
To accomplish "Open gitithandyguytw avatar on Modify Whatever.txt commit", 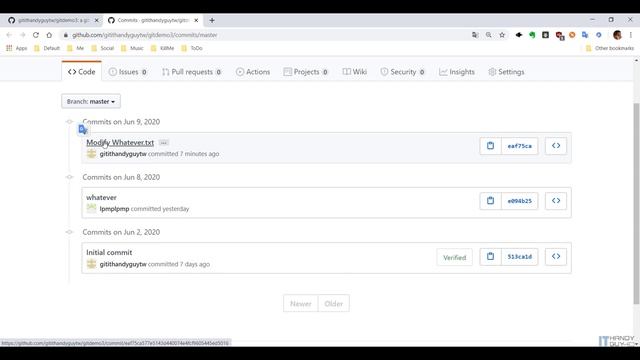I will [x=91, y=153].
